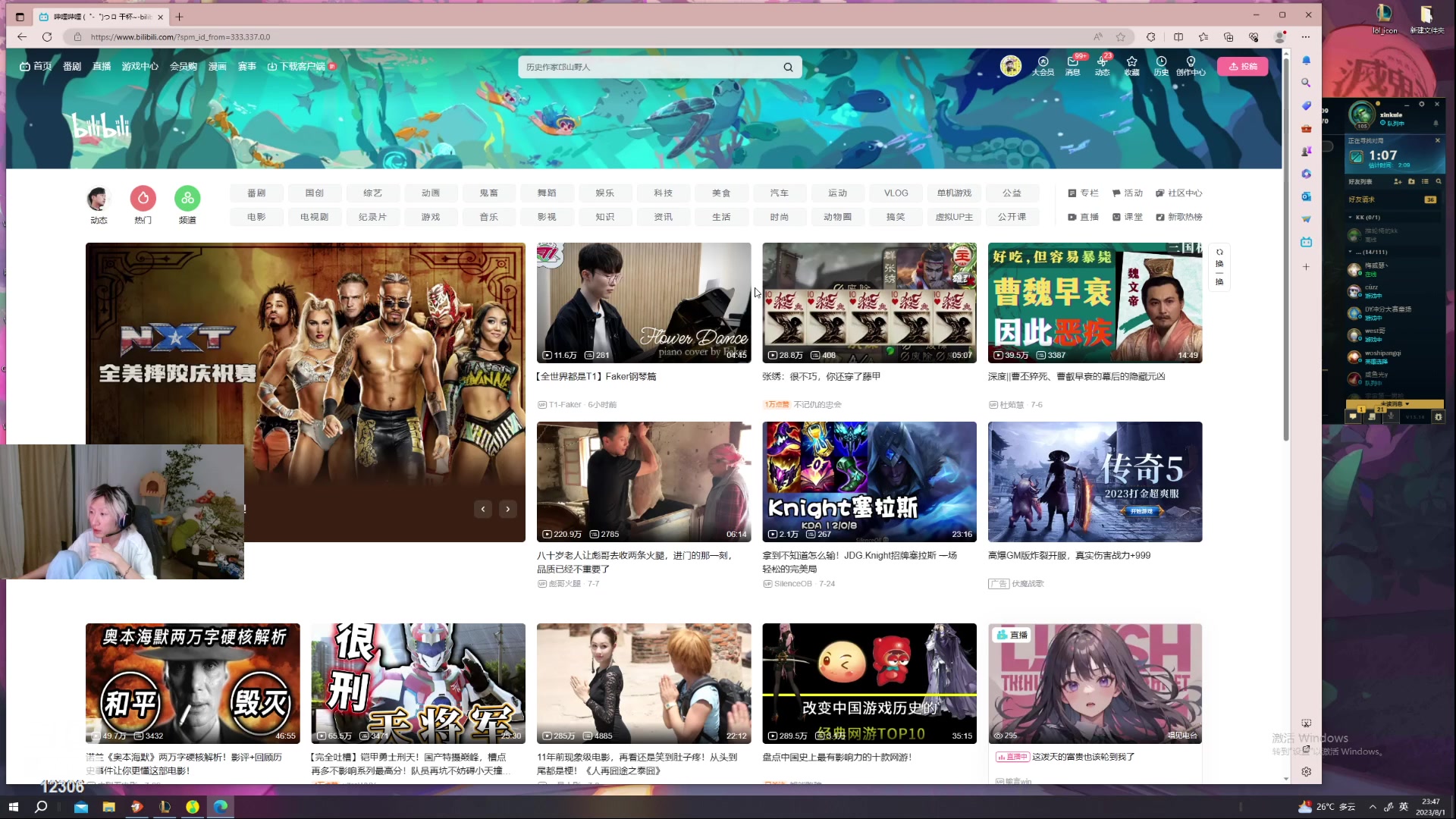Open the 大会员 membership icon
Viewport: 1456px width, 819px height.
pos(1043,66)
